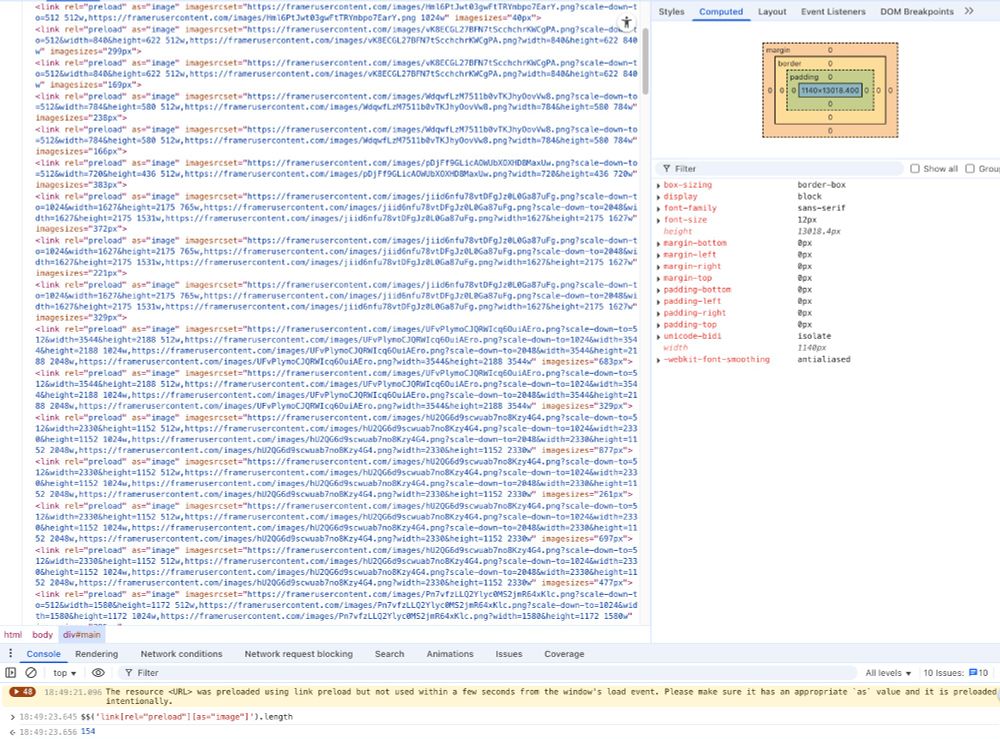The image size is (1000, 739).
Task: Open the Rendering drawer tab
Action: click(x=96, y=654)
